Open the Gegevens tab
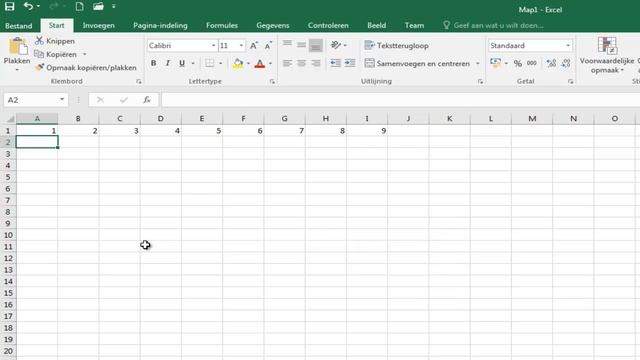Image resolution: width=640 pixels, height=360 pixels. (x=273, y=25)
